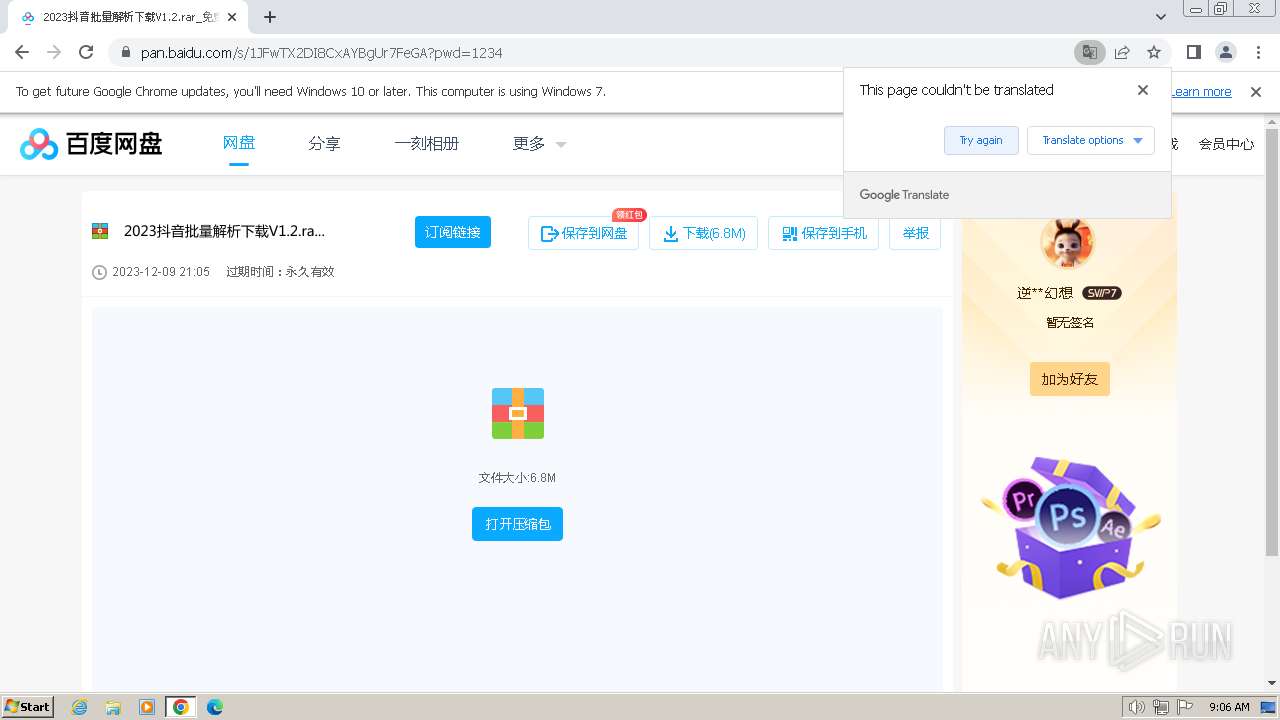Open 会员中心 link
This screenshot has width=1280, height=720.
(1226, 144)
